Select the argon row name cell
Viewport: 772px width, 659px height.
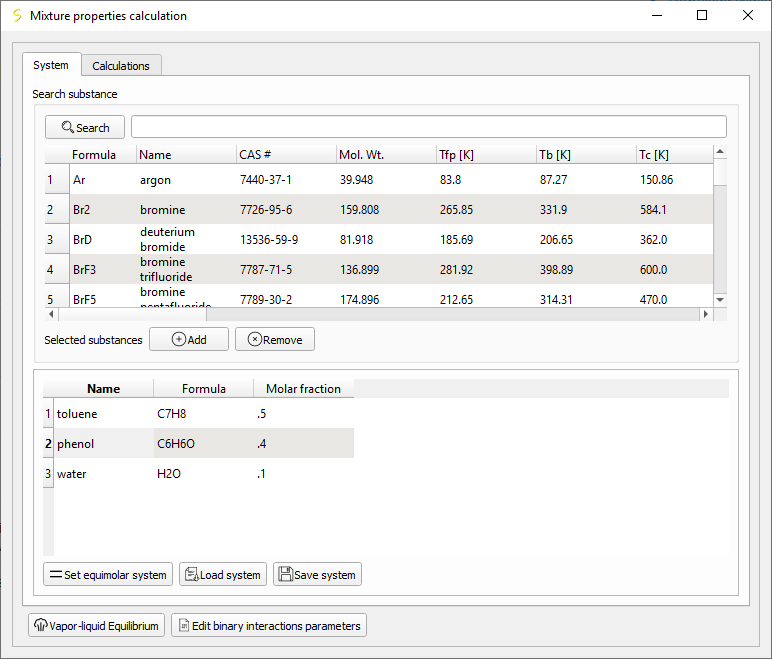coord(186,180)
